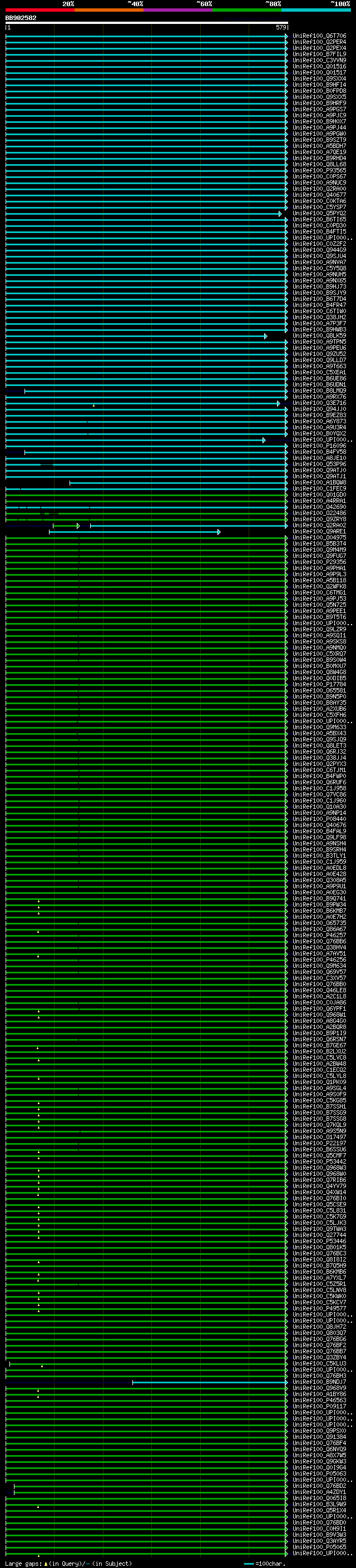
Task: Select label UniRef100_C5XRQ7
Action: point(319,654)
